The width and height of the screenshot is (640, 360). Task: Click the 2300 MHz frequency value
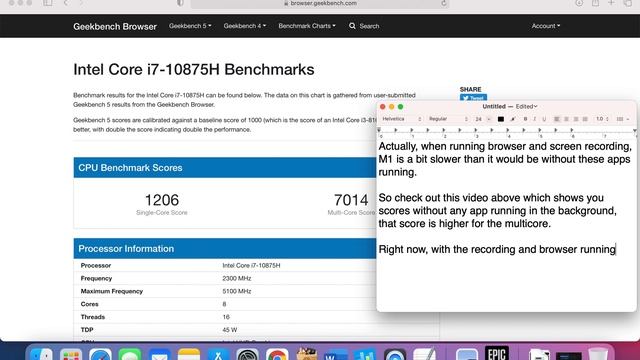[237, 278]
